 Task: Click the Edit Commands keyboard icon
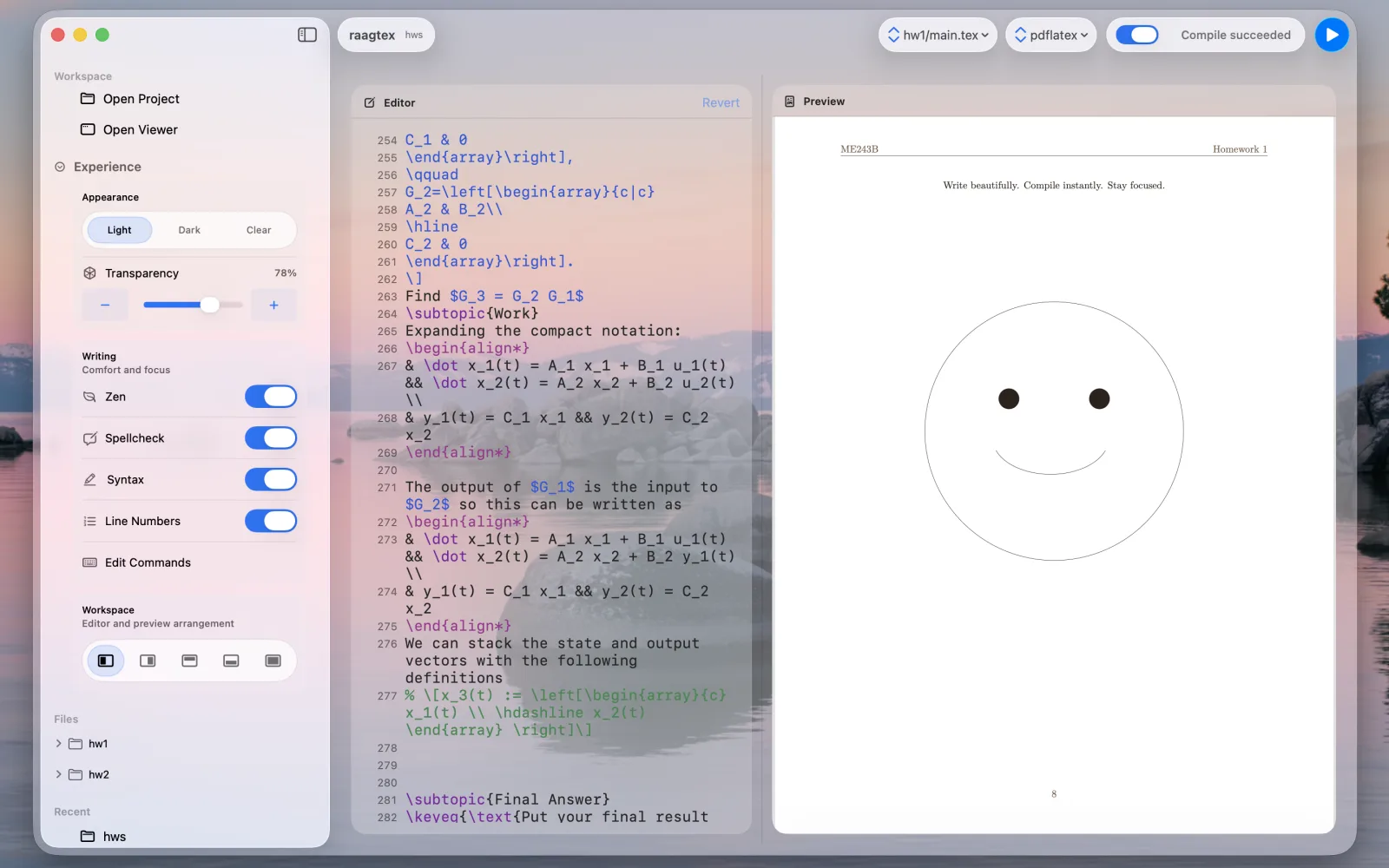pyautogui.click(x=89, y=562)
